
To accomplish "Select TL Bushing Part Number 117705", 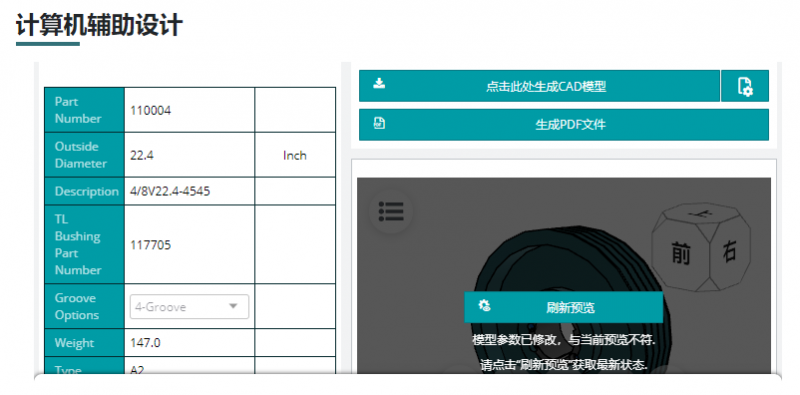I will (x=151, y=245).
